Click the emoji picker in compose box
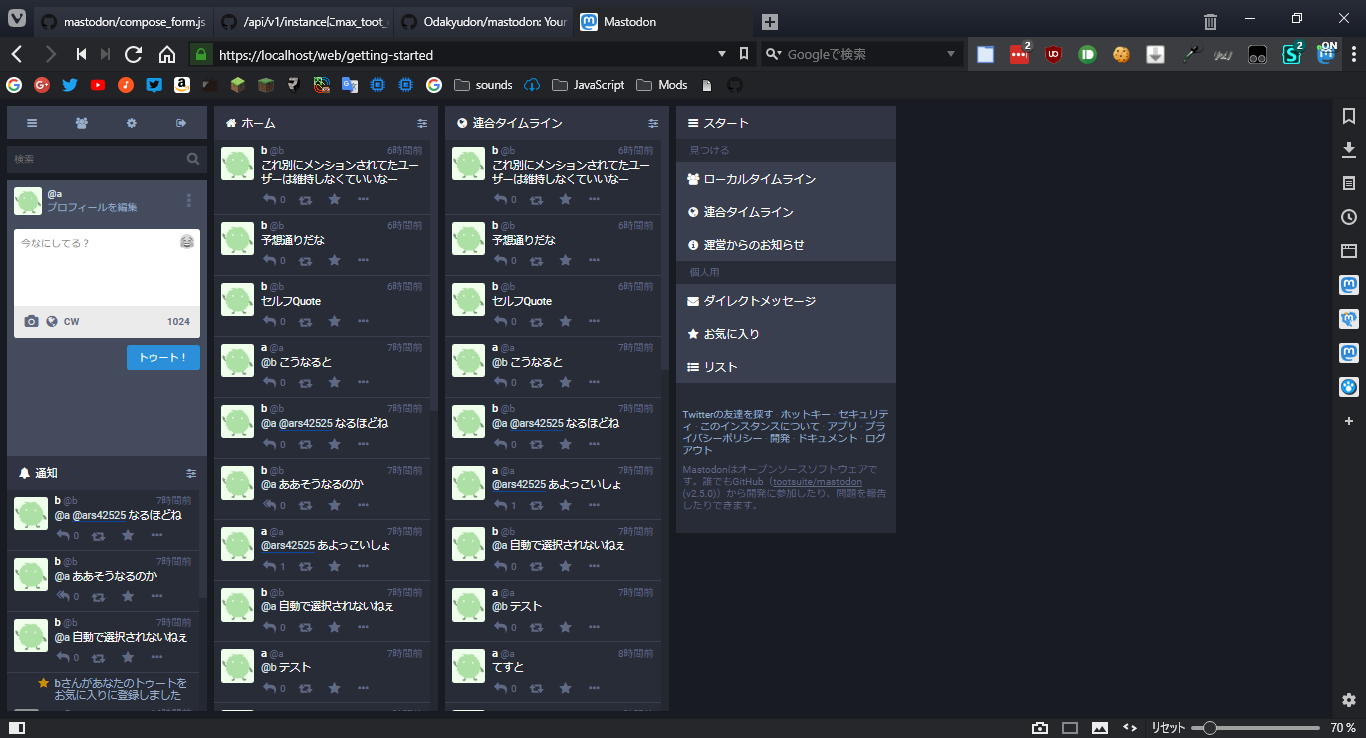This screenshot has height=738, width=1366. point(187,242)
